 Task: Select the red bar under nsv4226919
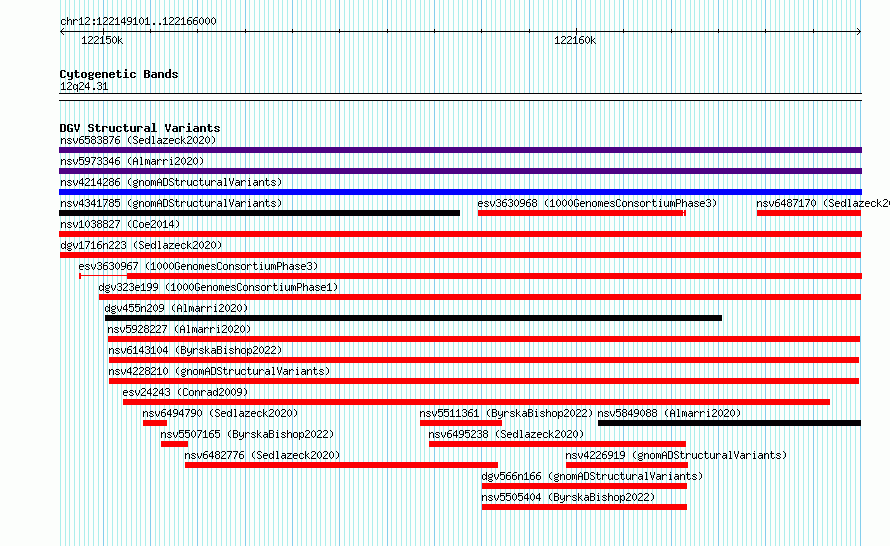point(627,465)
